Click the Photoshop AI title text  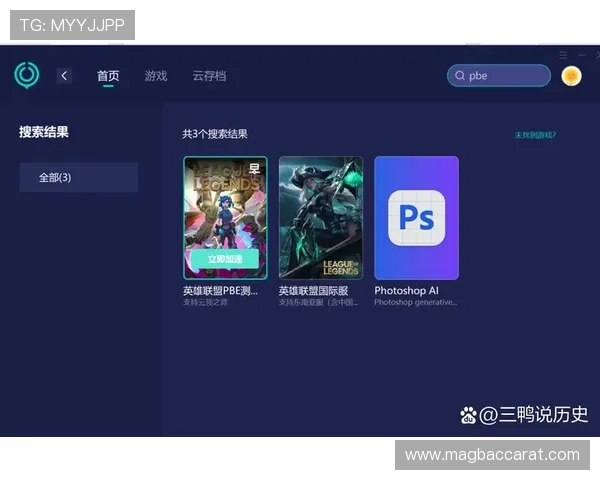coord(406,291)
